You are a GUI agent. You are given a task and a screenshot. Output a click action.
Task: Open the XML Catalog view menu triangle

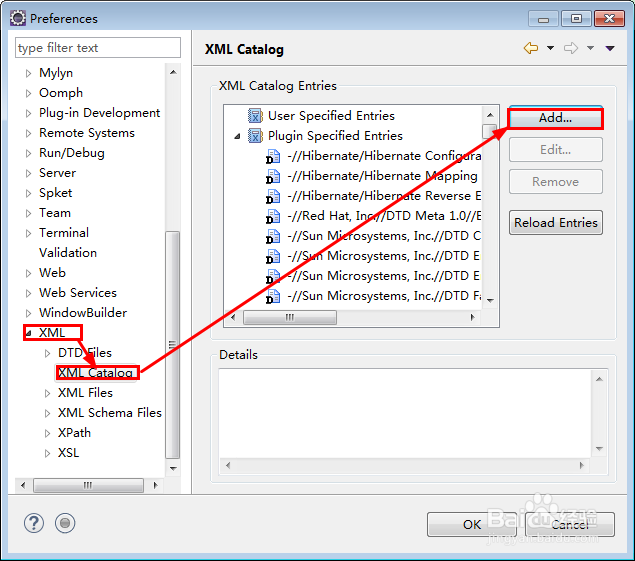click(610, 48)
